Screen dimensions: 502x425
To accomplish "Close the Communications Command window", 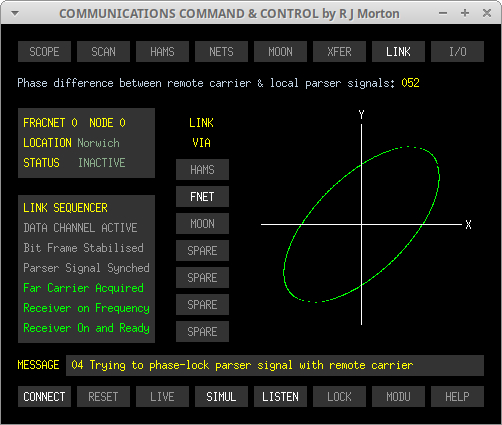I will 487,13.
